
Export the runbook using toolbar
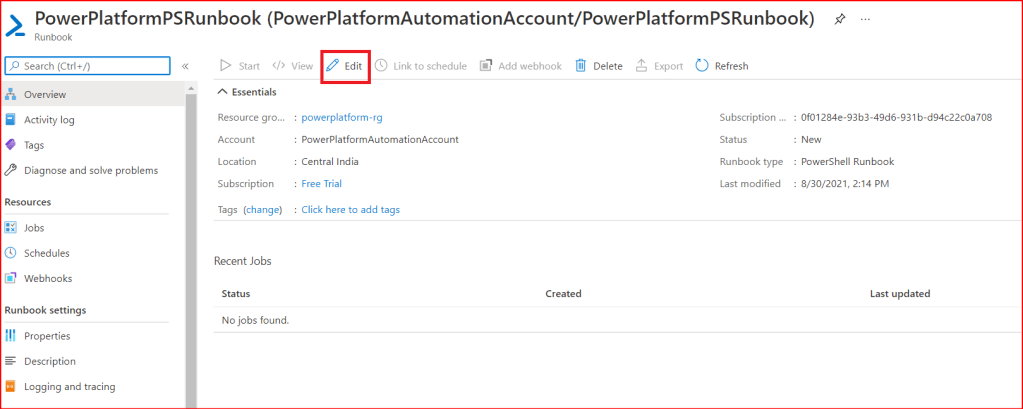point(659,66)
